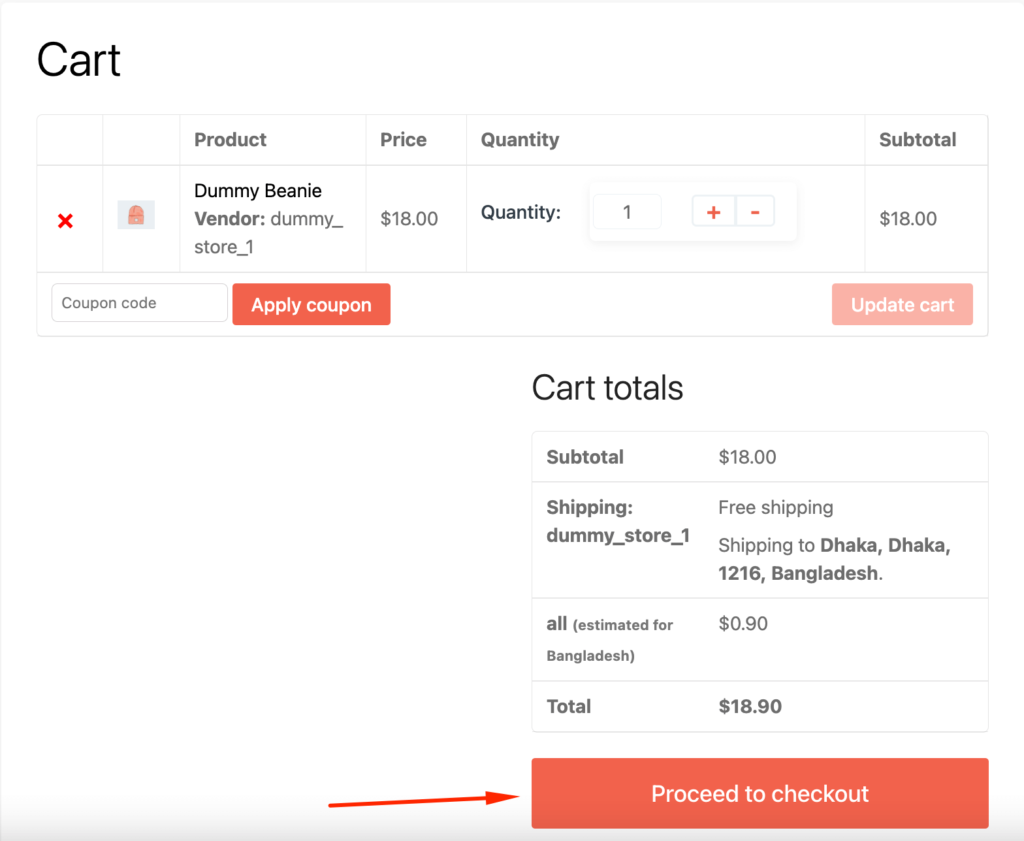This screenshot has height=841, width=1024.
Task: Focus the quantity number field
Action: point(627,212)
